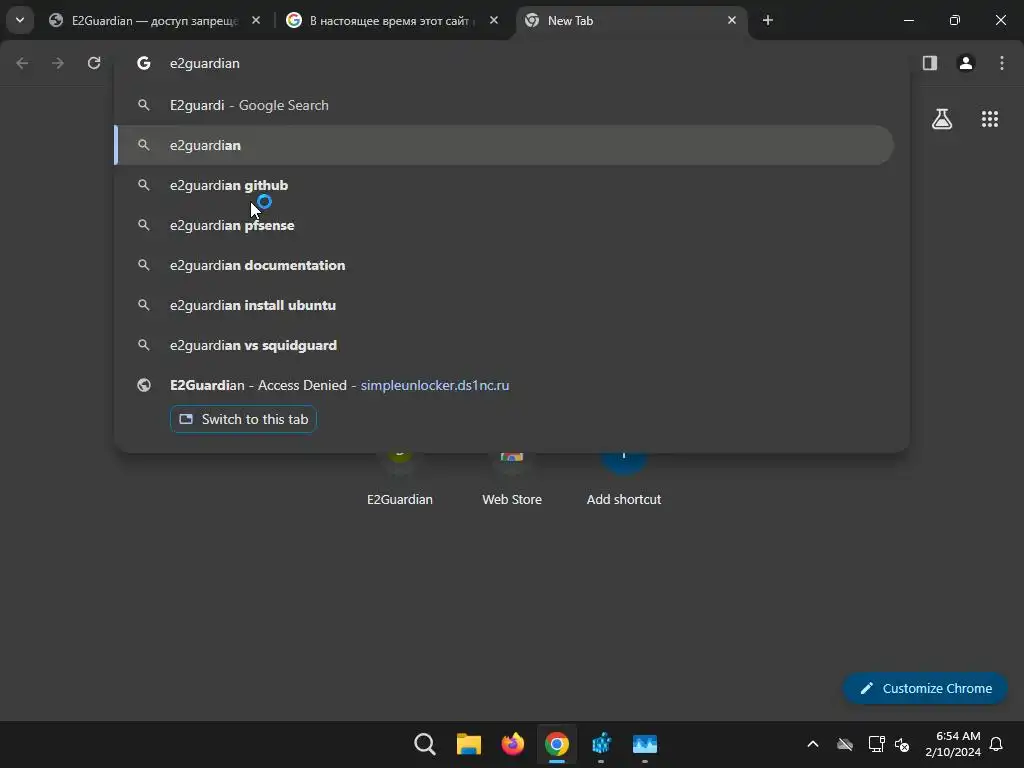Close the E2Guardian — доступ запрещен tab
Viewport: 1024px width, 768px height.
[256, 21]
